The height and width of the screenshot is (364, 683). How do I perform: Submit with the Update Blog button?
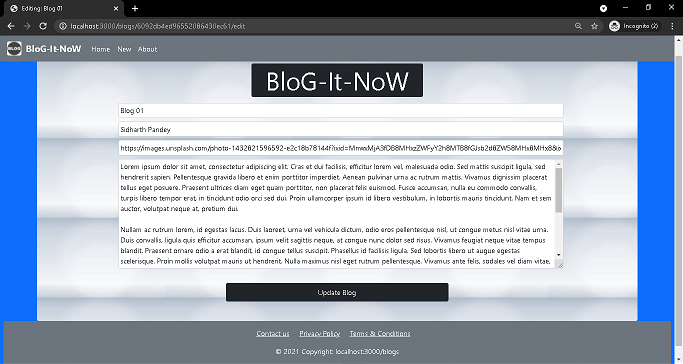(x=337, y=292)
